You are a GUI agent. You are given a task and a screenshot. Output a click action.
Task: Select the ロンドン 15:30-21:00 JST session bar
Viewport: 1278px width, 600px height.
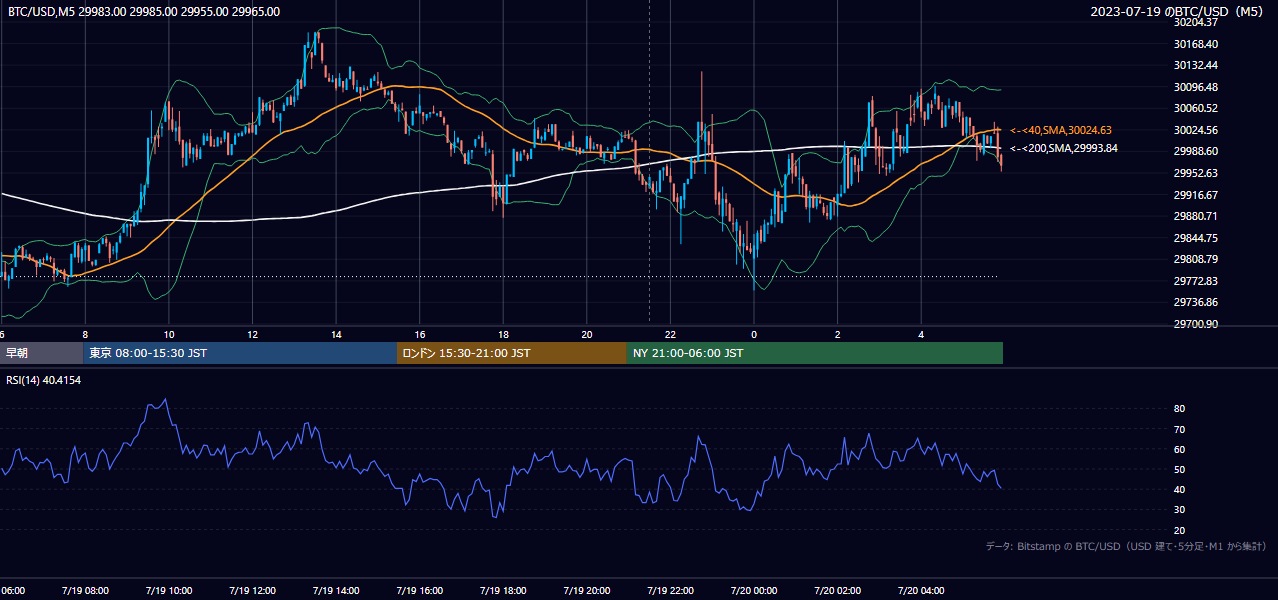pos(512,353)
